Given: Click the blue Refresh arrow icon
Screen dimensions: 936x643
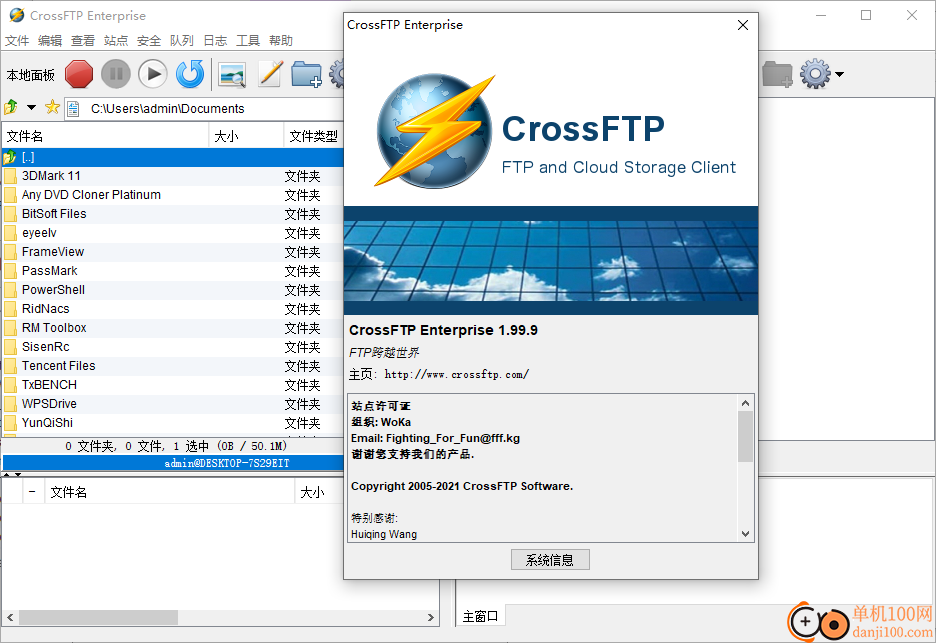Looking at the screenshot, I should [x=190, y=74].
